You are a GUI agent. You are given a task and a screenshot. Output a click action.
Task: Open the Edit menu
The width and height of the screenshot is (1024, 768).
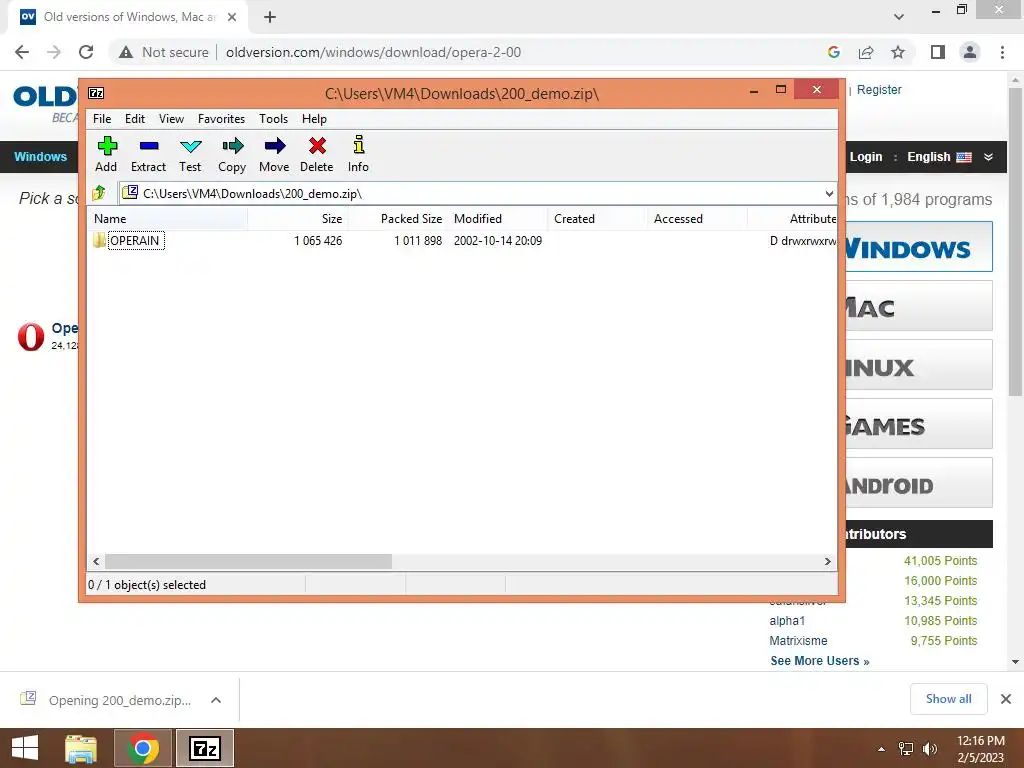coord(135,119)
